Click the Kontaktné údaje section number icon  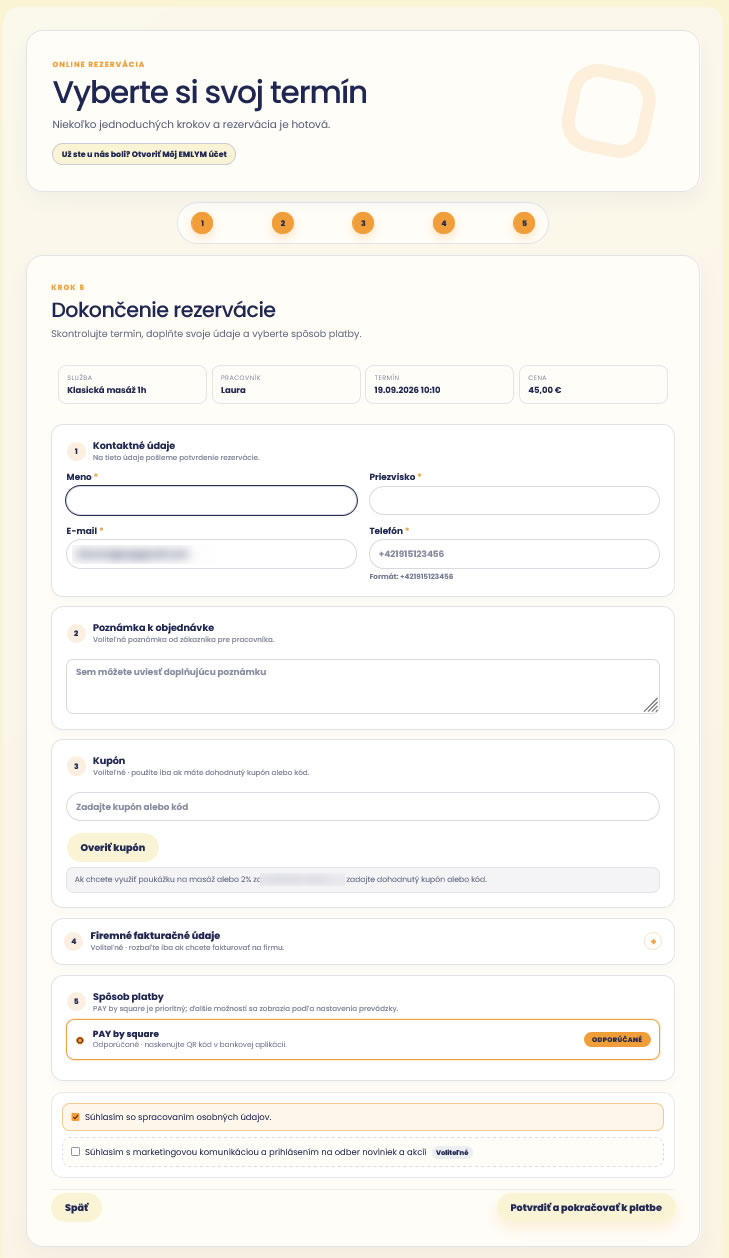coord(75,451)
